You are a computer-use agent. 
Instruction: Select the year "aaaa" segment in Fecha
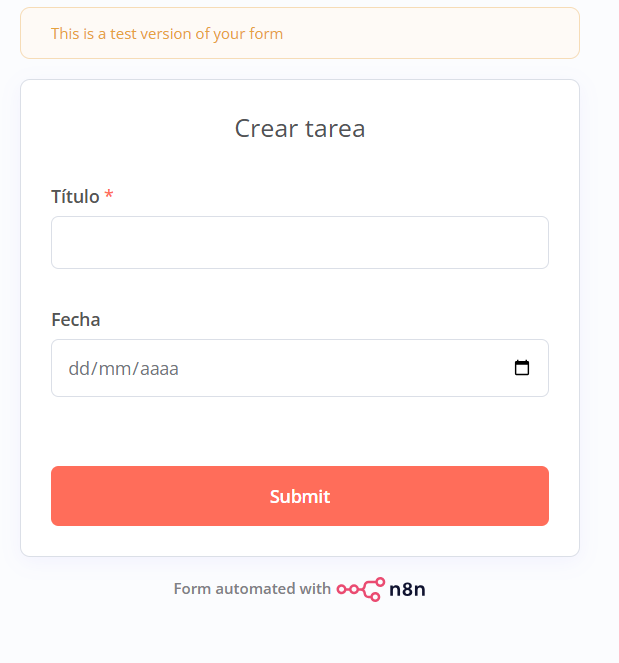pyautogui.click(x=159, y=369)
